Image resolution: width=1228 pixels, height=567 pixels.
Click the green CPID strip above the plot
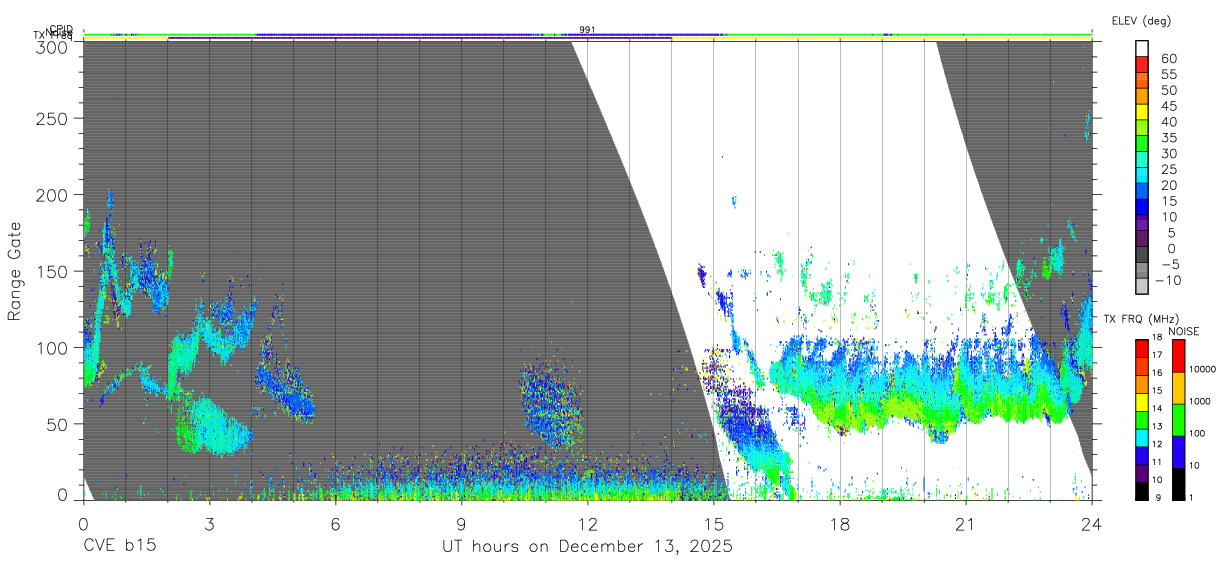[x=587, y=35]
